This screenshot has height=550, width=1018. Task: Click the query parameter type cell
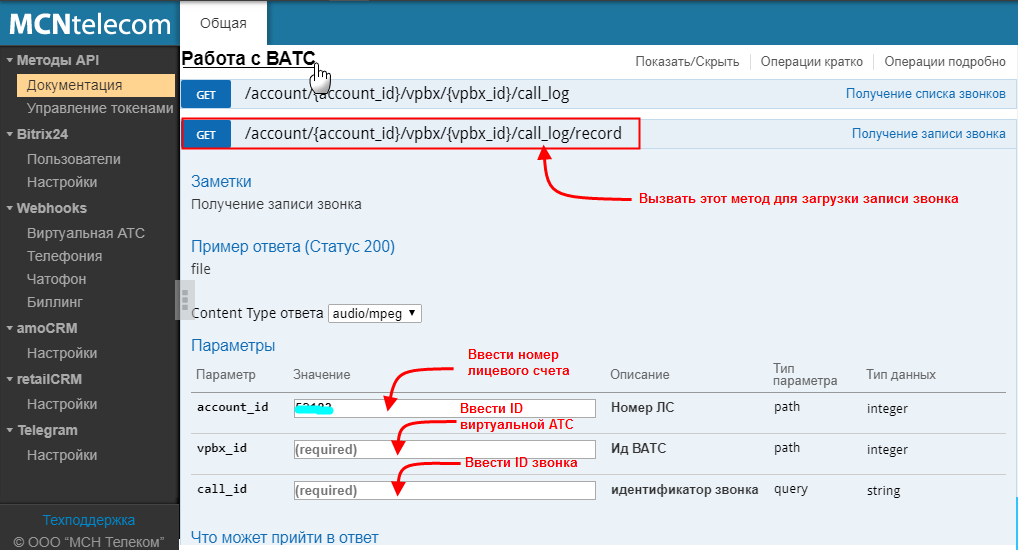pos(791,489)
